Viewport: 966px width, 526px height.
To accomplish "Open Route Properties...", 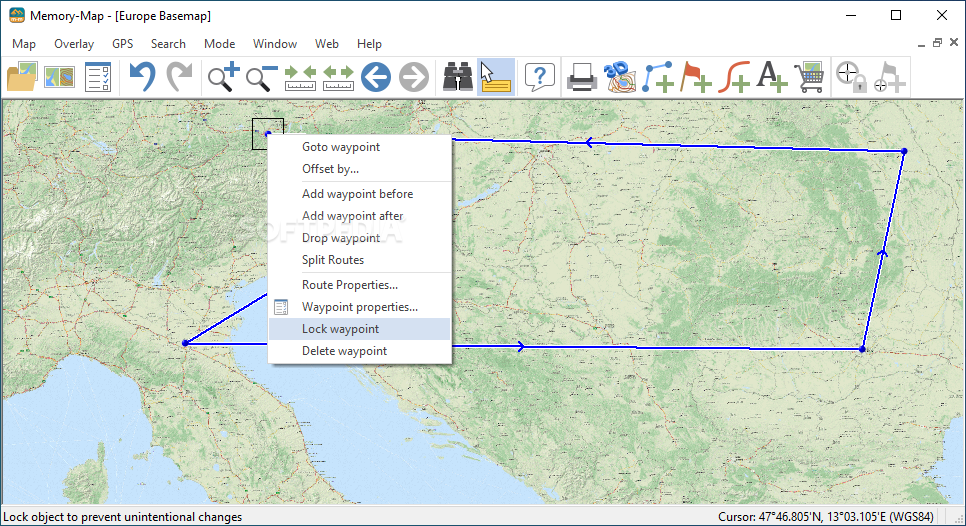I will (360, 285).
